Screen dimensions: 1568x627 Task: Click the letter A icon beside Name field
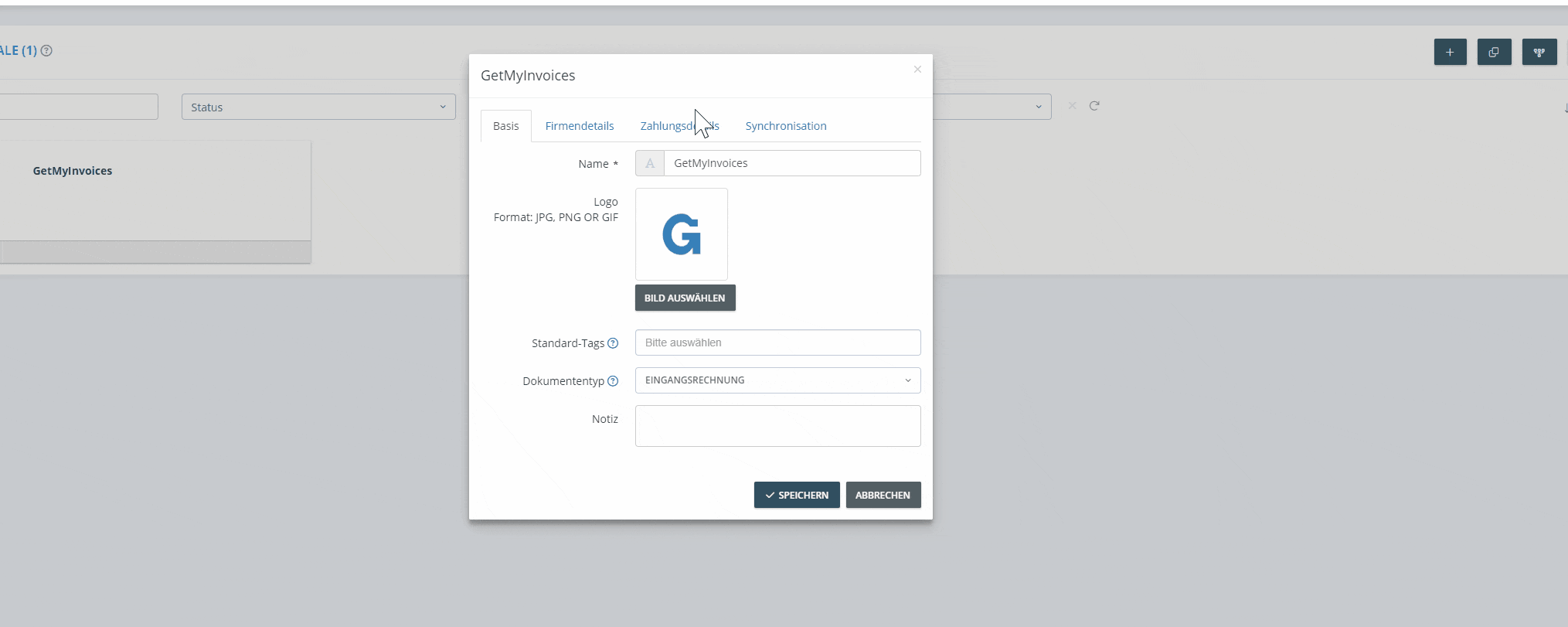point(650,163)
